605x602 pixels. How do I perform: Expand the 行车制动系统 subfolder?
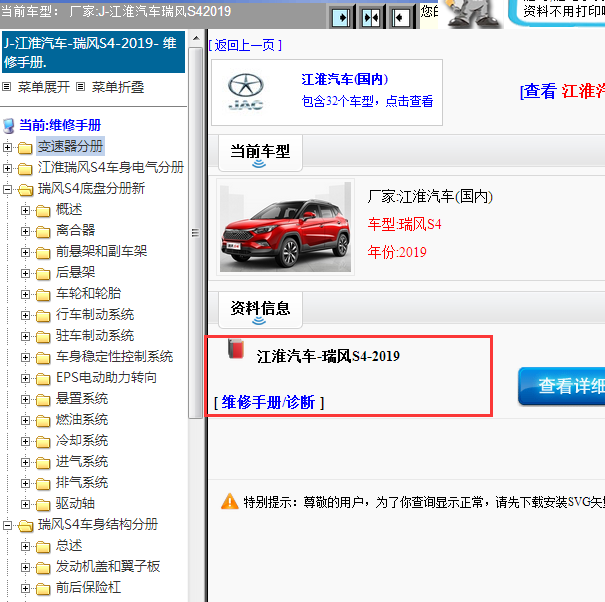(x=25, y=315)
